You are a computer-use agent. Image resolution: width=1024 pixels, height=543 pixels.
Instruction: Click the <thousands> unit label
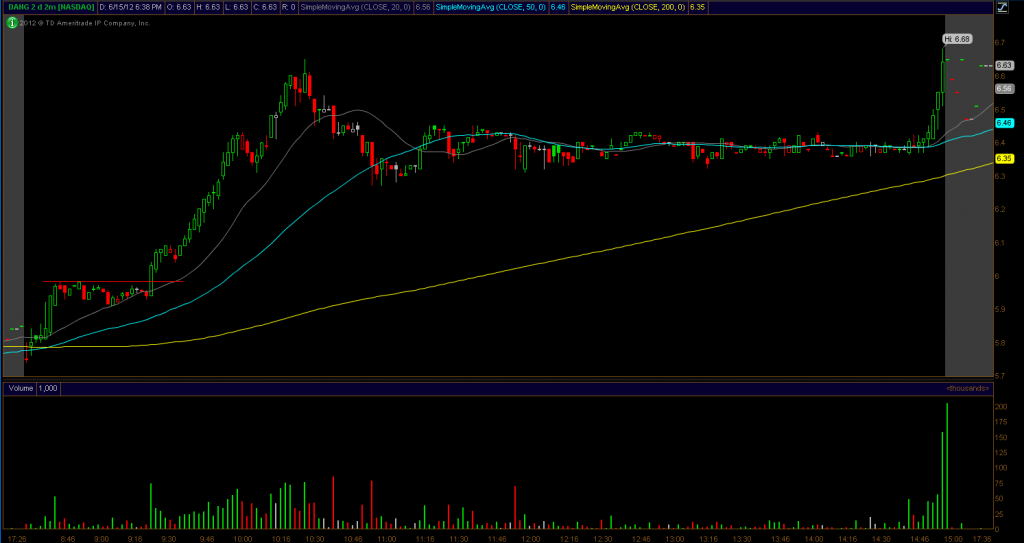[968, 388]
